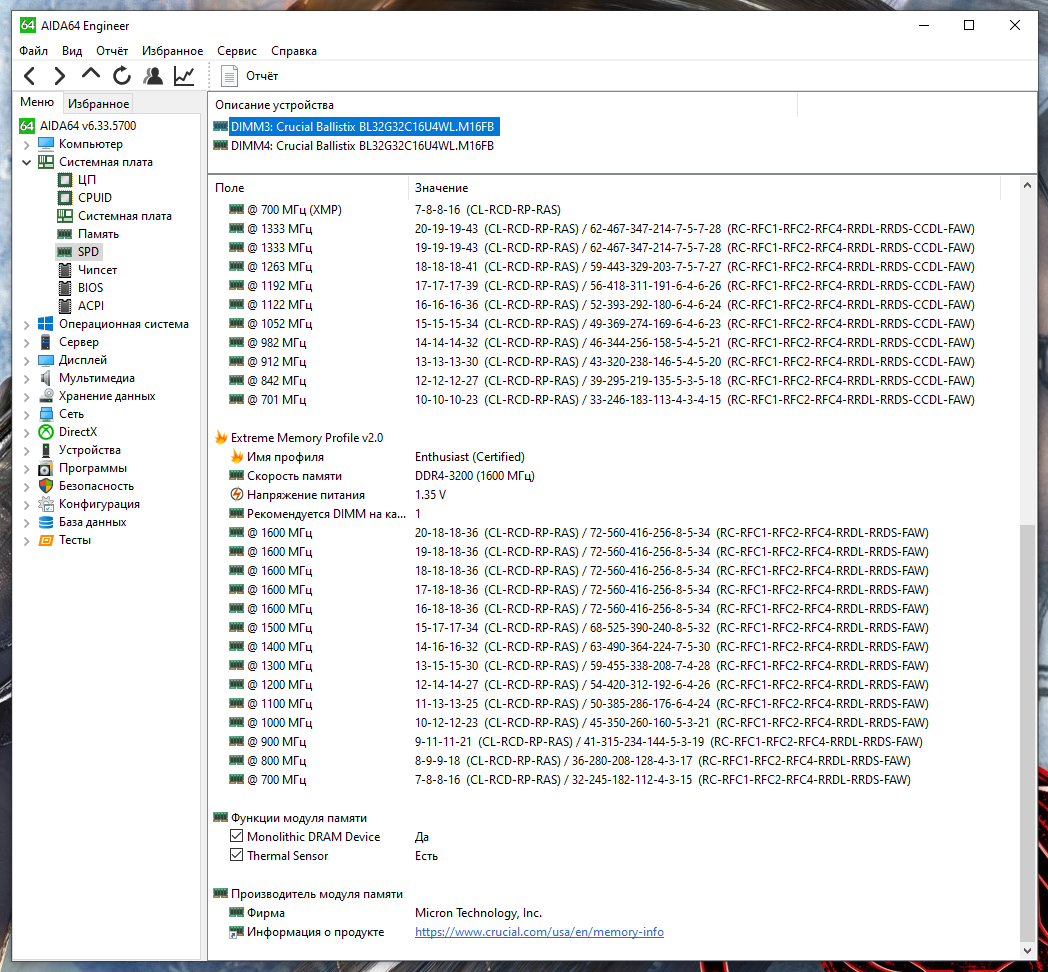Click the Компьютер monitor icon in the tree

click(46, 144)
